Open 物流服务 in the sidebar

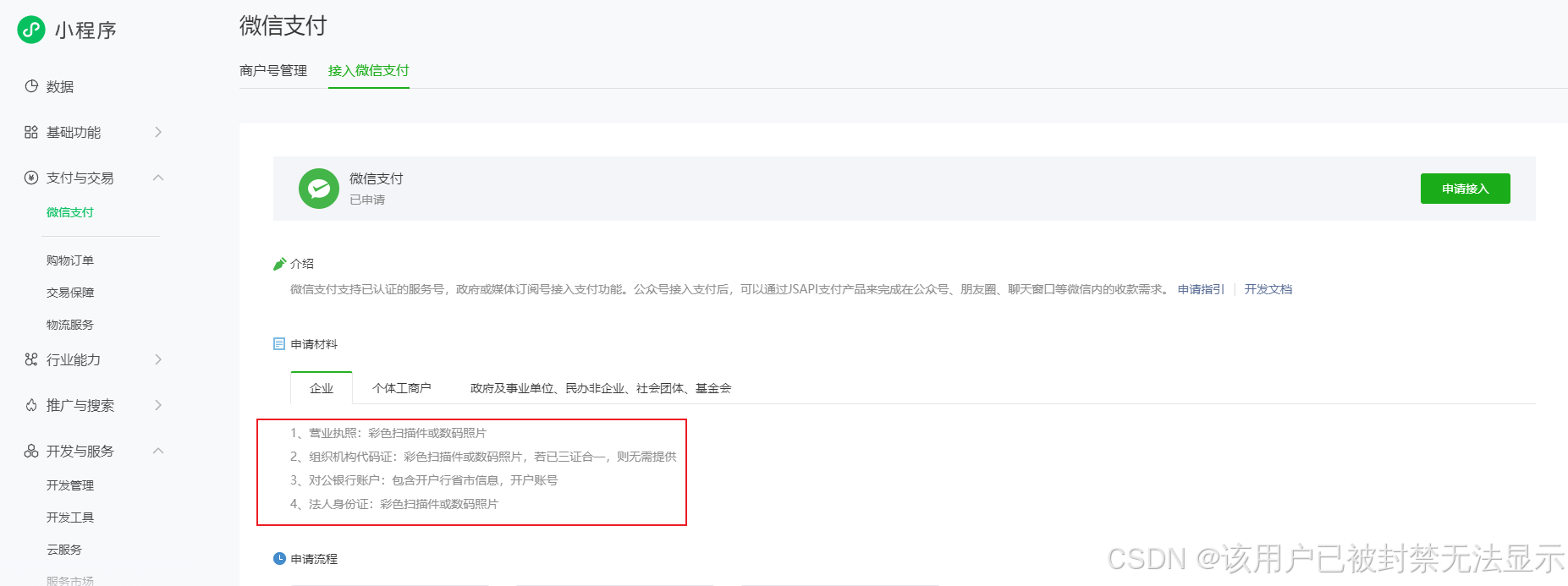70,325
